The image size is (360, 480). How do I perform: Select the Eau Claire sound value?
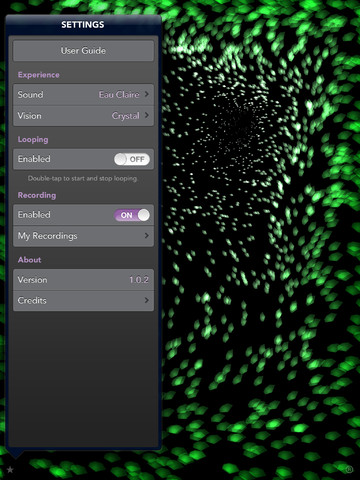[x=119, y=95]
